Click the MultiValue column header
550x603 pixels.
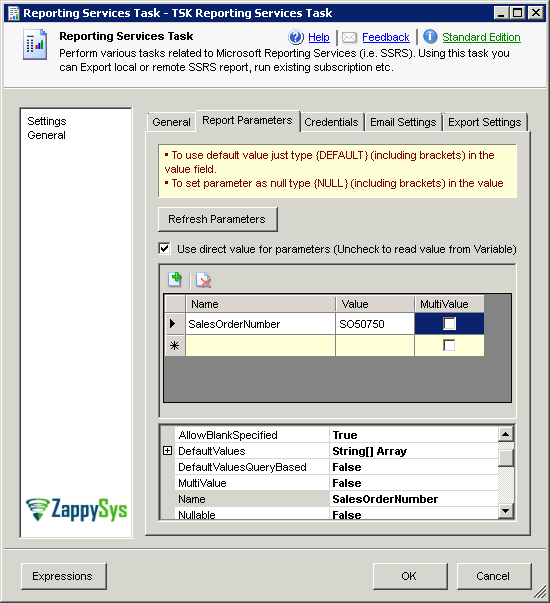pos(449,304)
